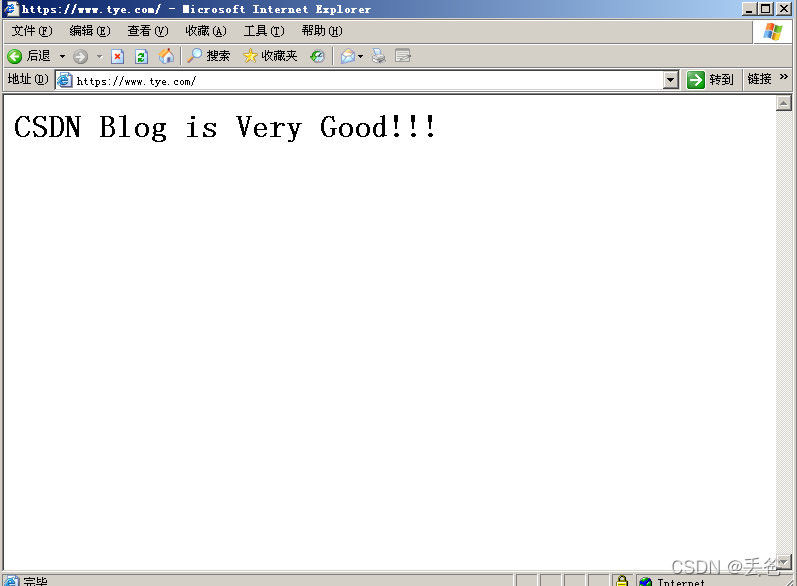The height and width of the screenshot is (586, 797).
Task: Click the IE page icon in address bar
Action: tap(65, 80)
